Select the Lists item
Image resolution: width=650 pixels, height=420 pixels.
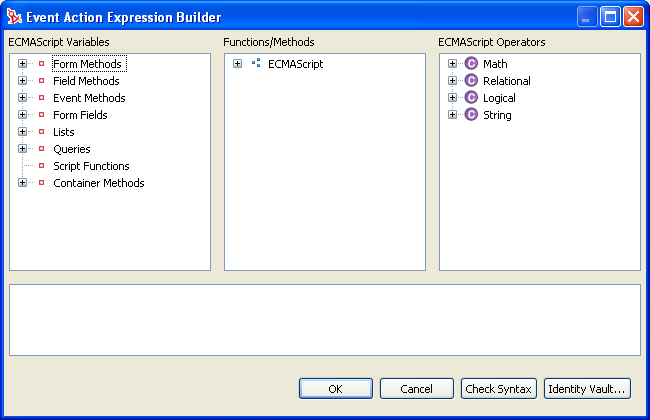pos(63,132)
